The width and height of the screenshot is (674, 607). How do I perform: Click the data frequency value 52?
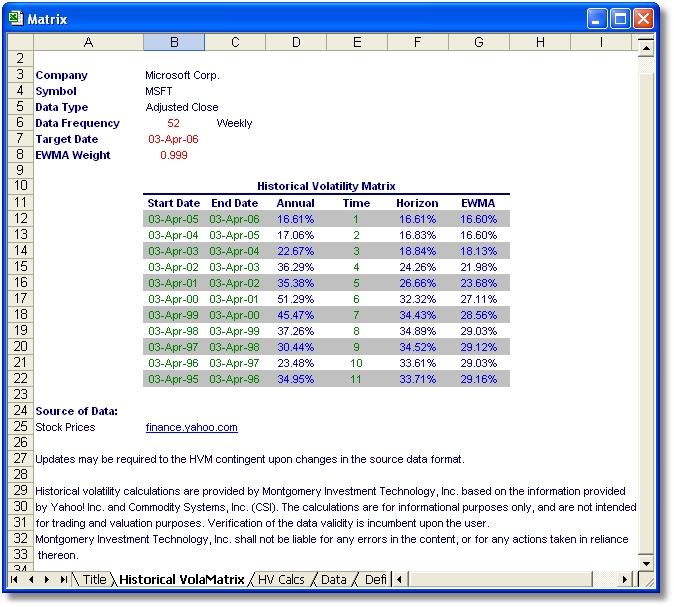(x=173, y=123)
